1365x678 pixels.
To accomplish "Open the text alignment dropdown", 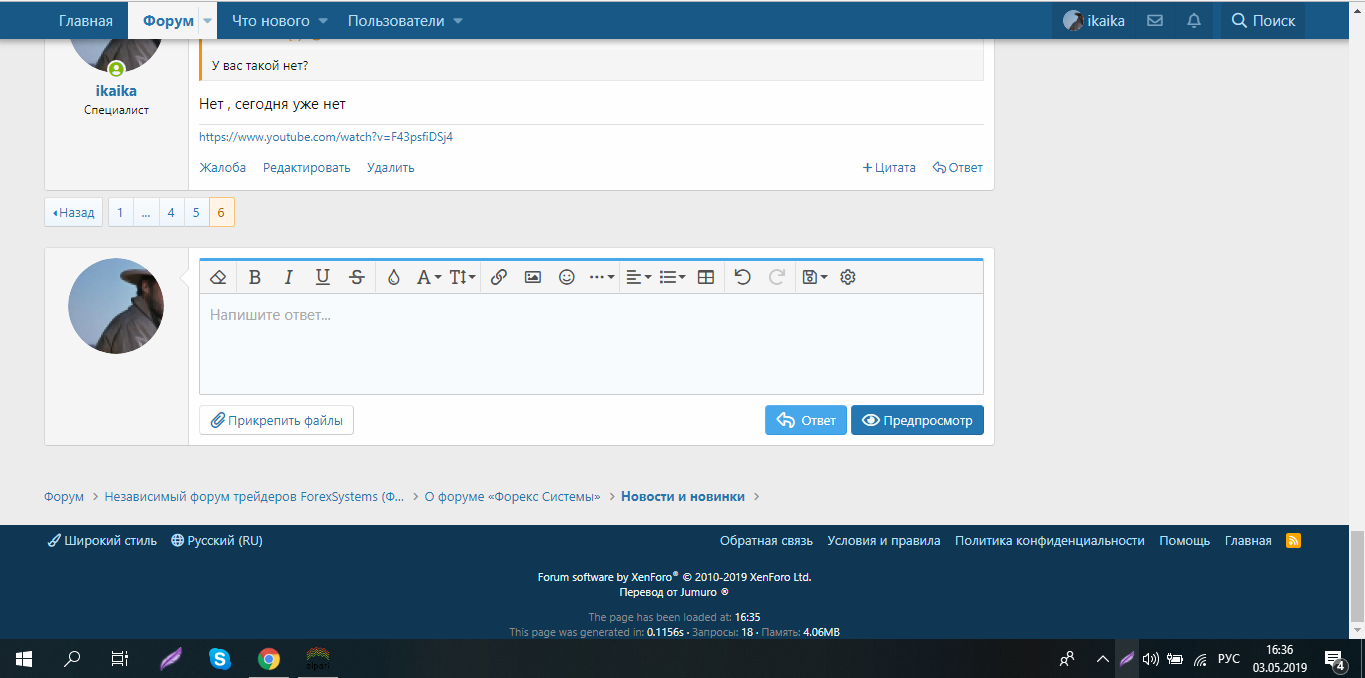I will pyautogui.click(x=638, y=277).
